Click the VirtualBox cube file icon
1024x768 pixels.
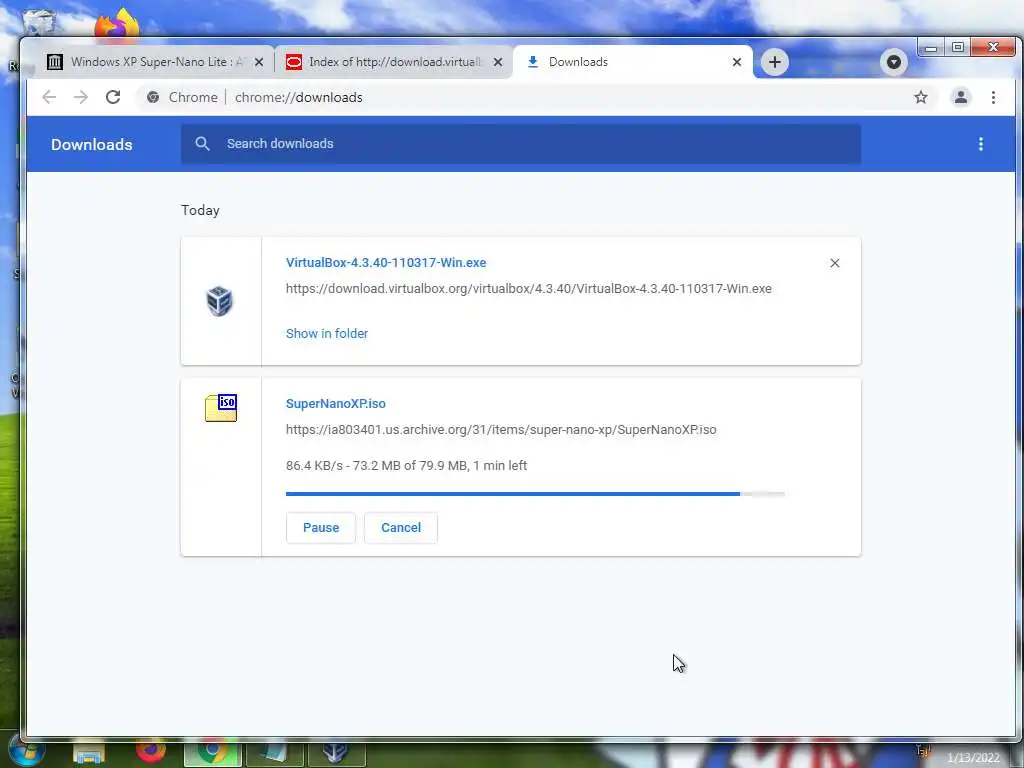[x=219, y=301]
